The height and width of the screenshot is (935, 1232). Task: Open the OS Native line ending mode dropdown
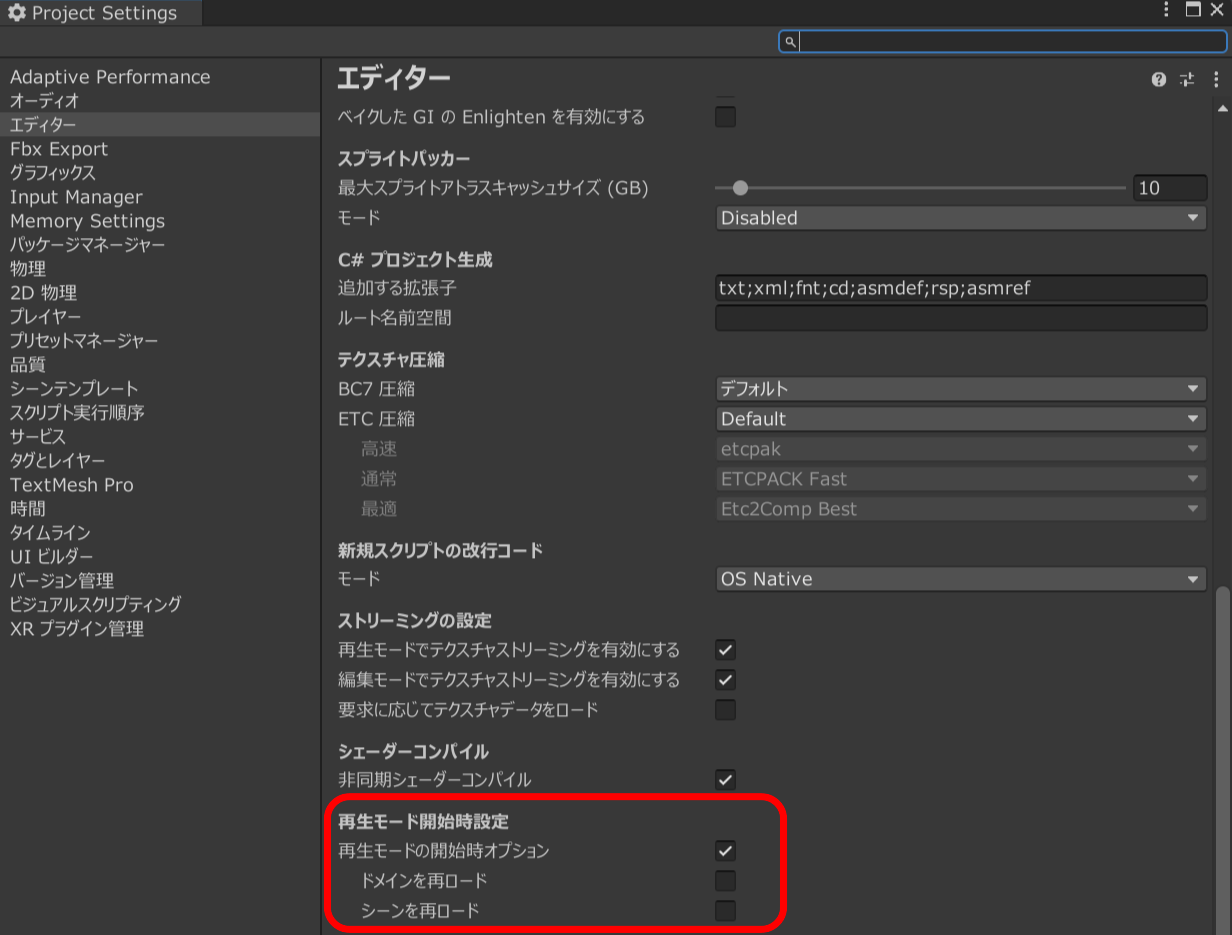pos(960,578)
